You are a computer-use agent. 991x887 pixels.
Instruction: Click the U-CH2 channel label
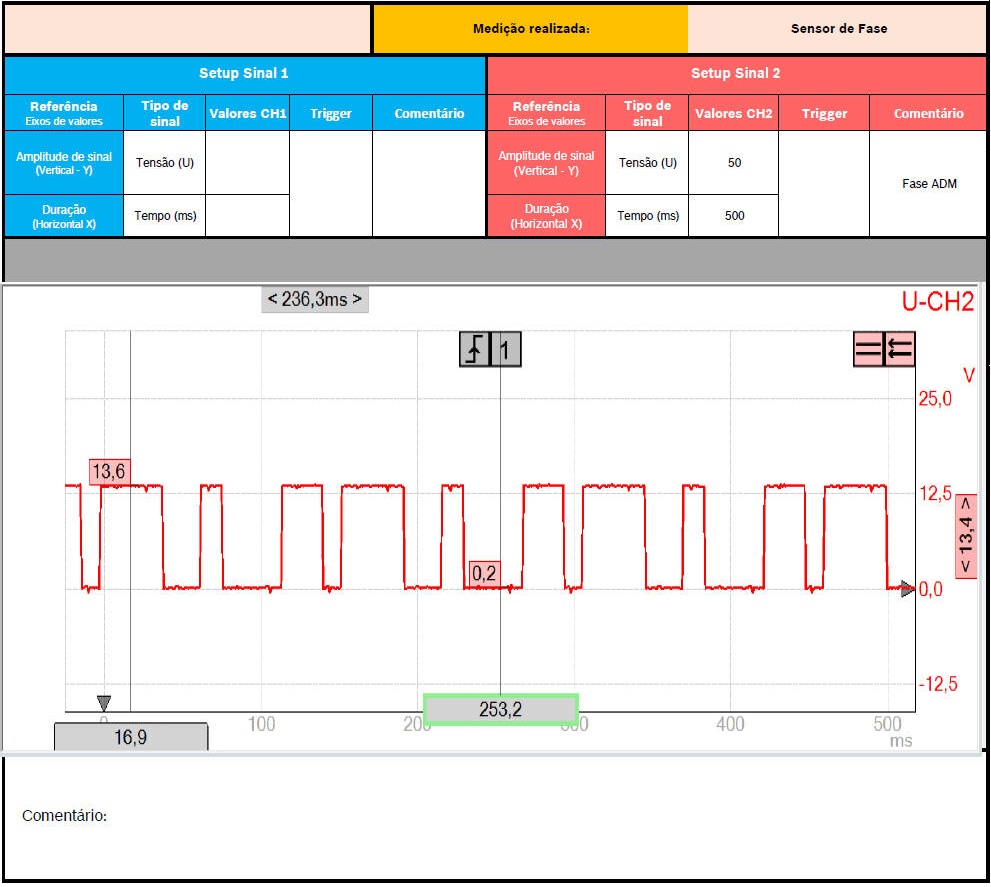click(x=937, y=302)
